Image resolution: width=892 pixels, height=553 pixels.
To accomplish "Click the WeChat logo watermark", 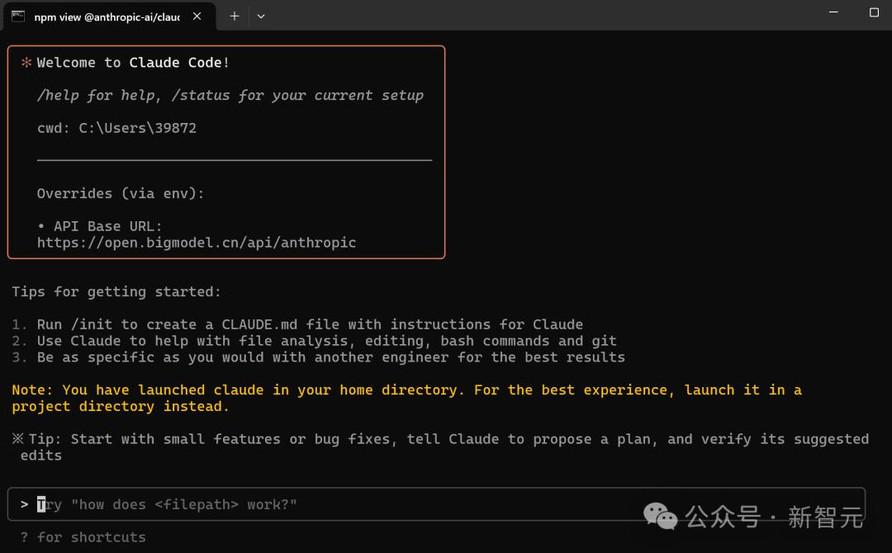I will 660,516.
